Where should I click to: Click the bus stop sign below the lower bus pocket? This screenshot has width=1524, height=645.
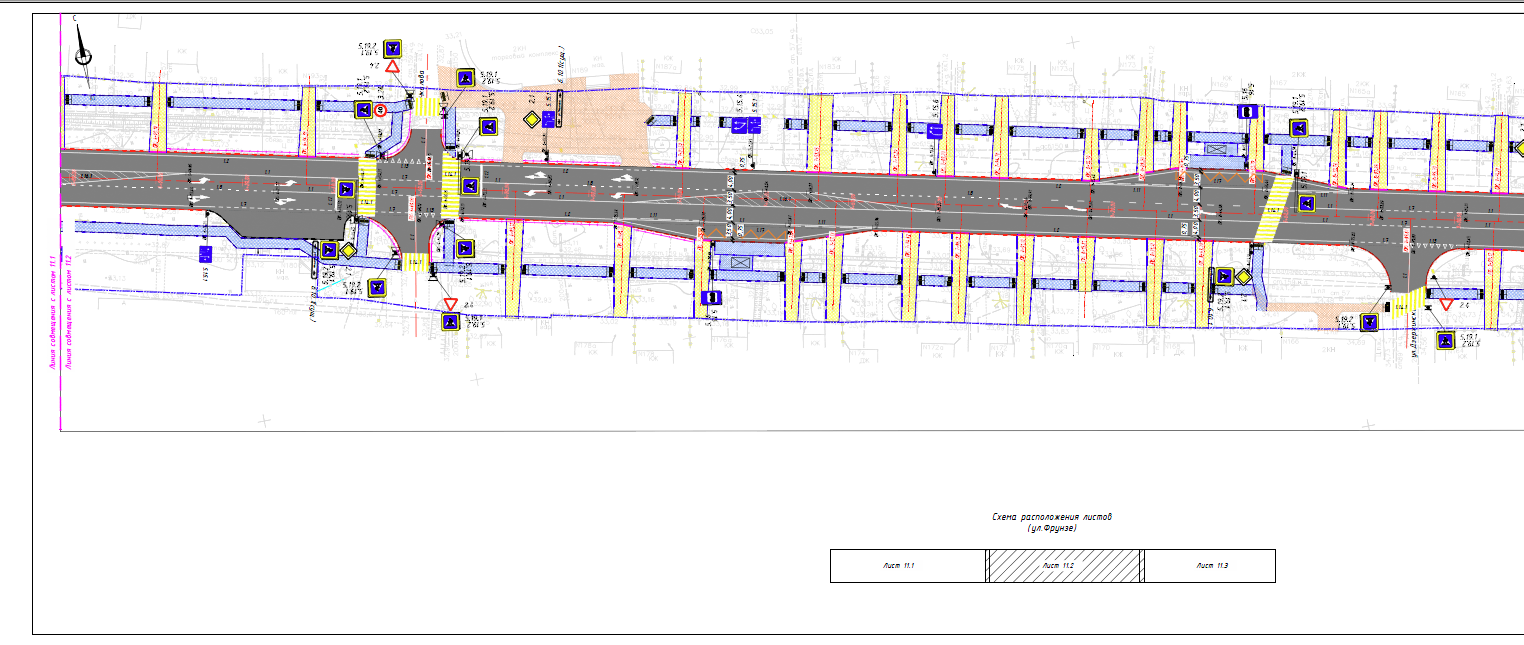(x=711, y=298)
